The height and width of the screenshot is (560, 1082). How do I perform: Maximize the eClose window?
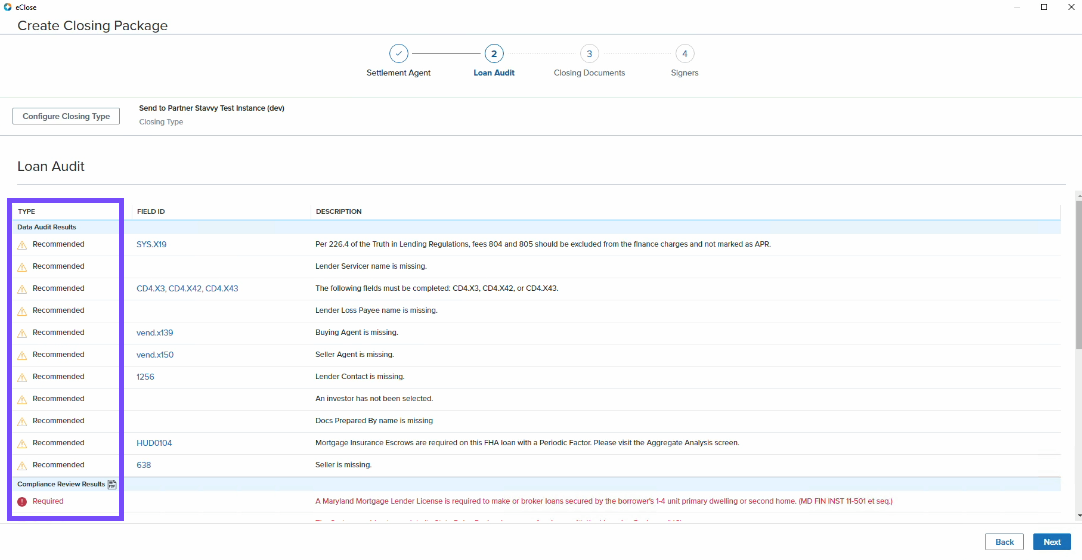[1043, 7]
